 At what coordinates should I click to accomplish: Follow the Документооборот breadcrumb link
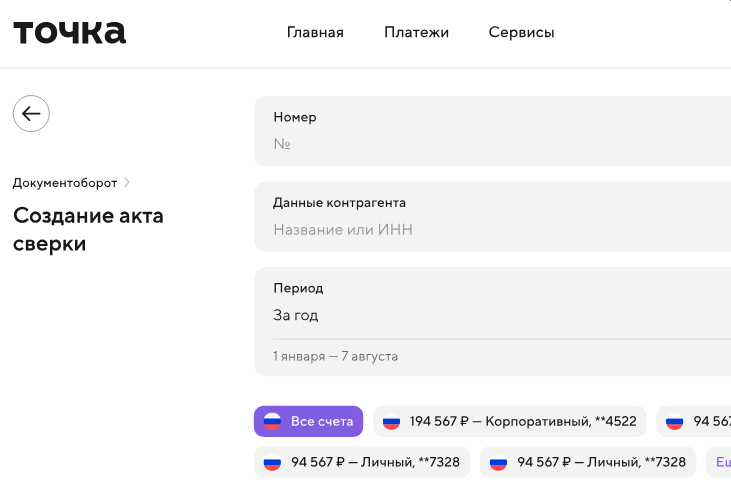[65, 183]
